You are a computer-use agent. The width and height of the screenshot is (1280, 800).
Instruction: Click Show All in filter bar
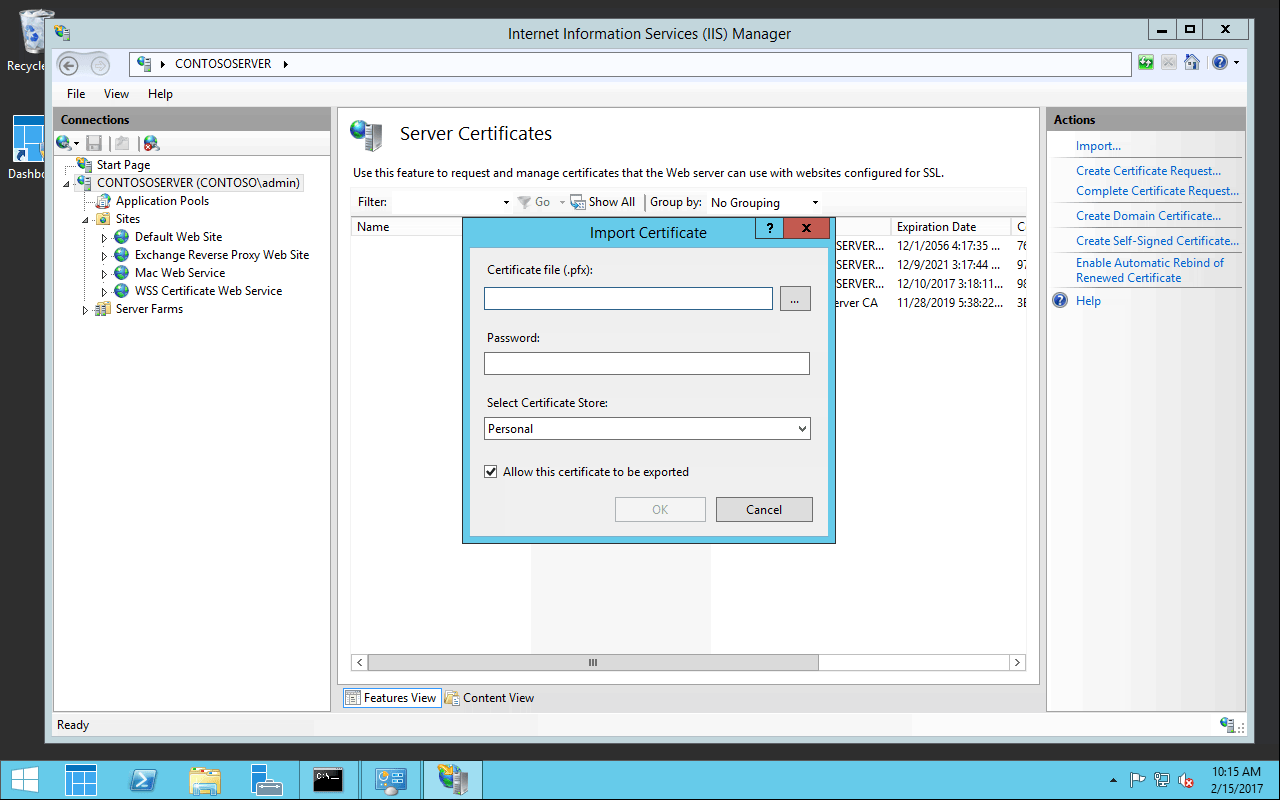click(603, 202)
